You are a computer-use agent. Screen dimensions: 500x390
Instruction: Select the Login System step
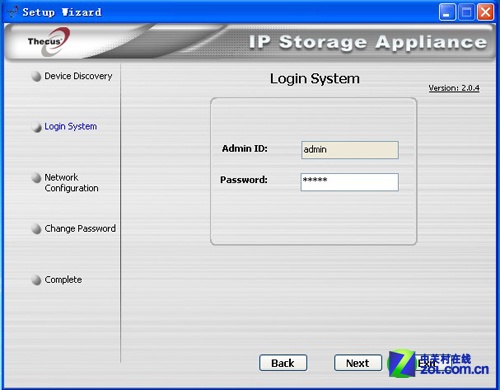(x=71, y=126)
